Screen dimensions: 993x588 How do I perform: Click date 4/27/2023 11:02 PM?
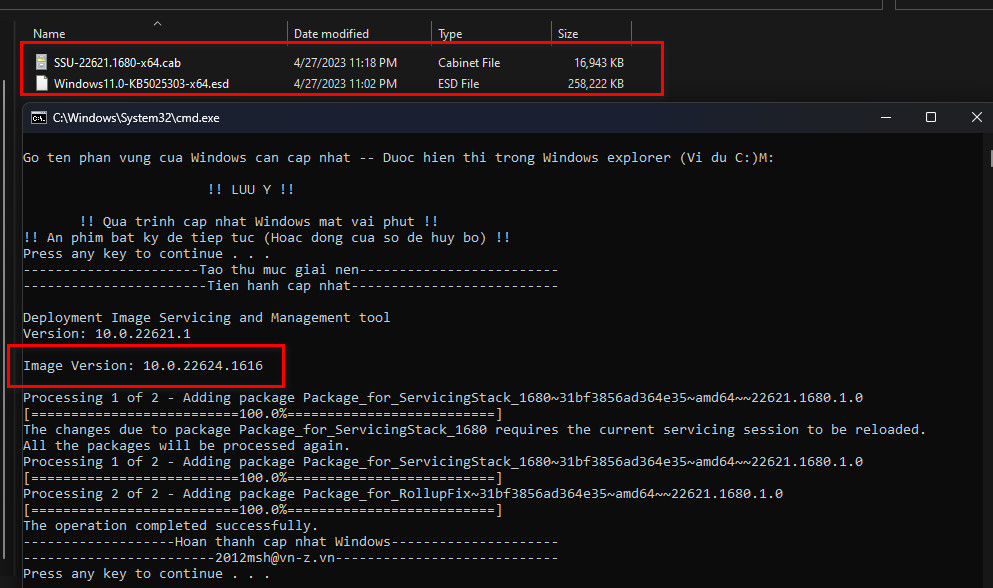pos(345,84)
